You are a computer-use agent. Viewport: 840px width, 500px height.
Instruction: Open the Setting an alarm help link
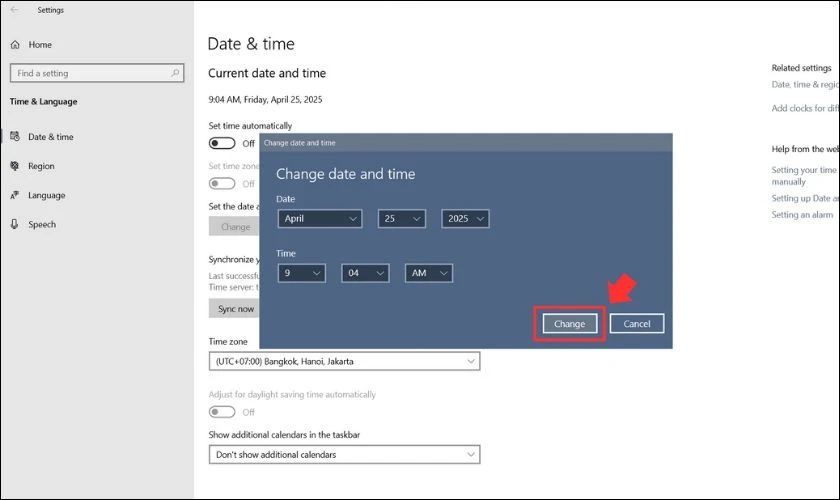point(802,215)
